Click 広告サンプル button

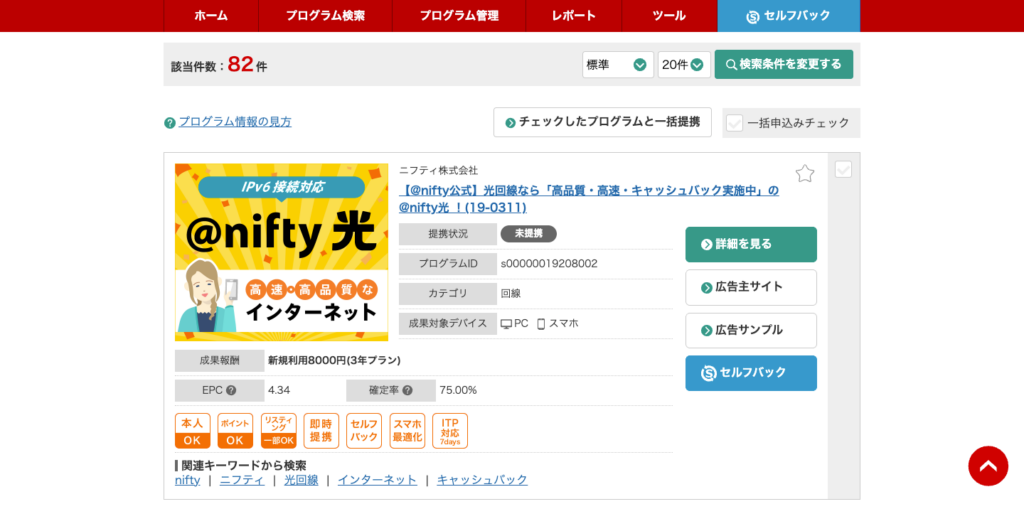751,331
